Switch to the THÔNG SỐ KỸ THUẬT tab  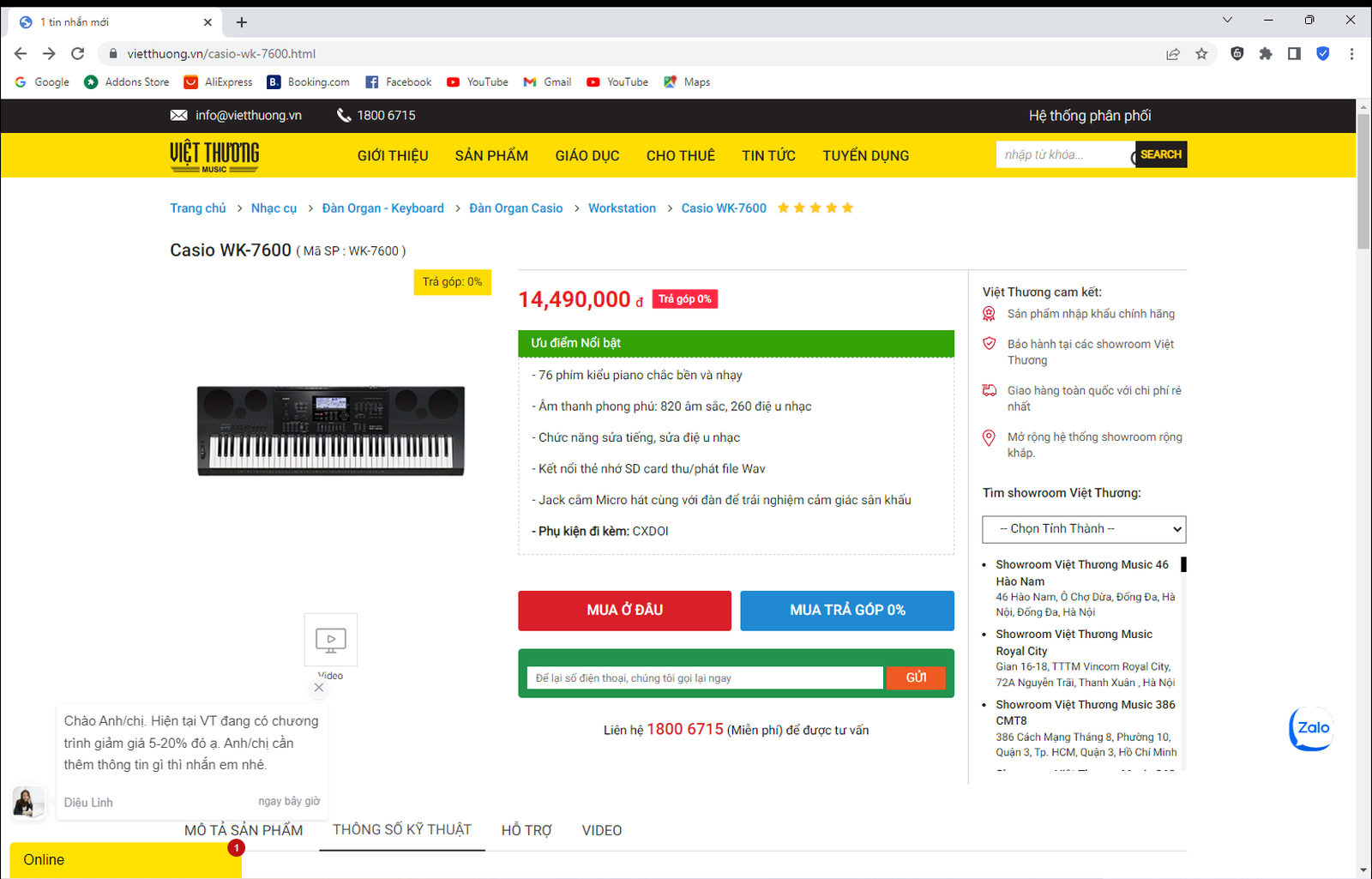[402, 829]
